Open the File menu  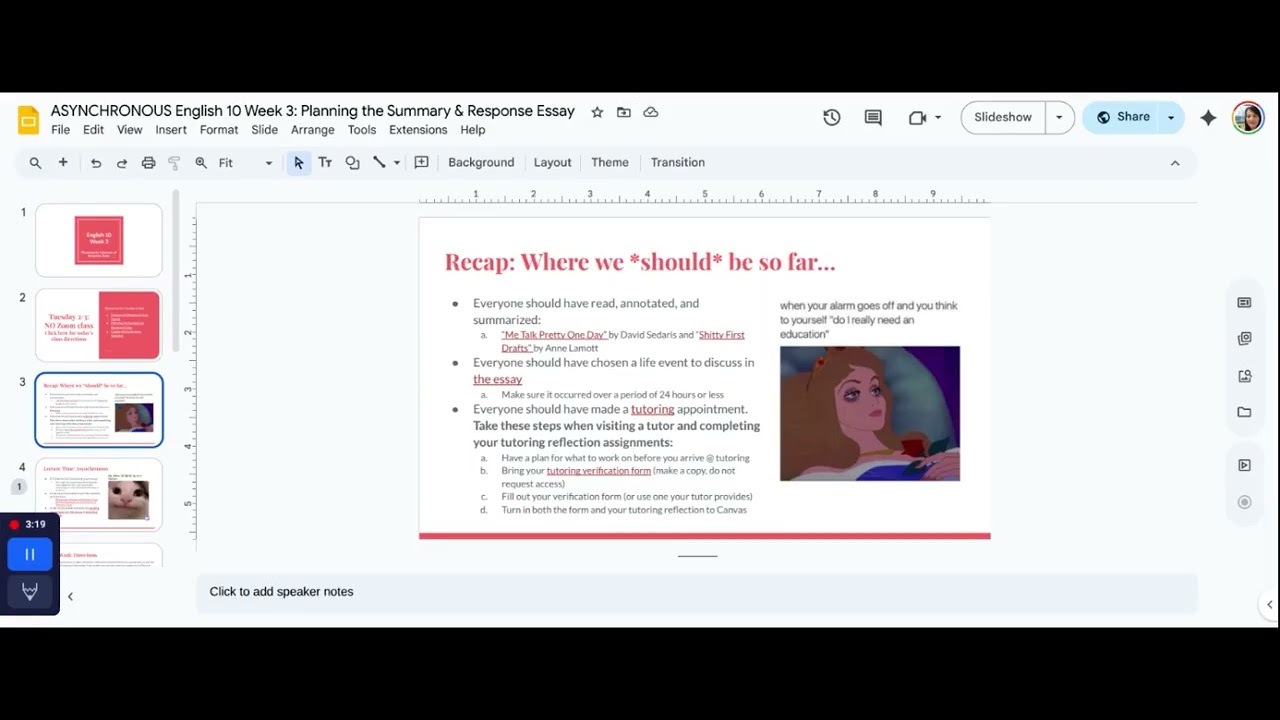click(61, 130)
